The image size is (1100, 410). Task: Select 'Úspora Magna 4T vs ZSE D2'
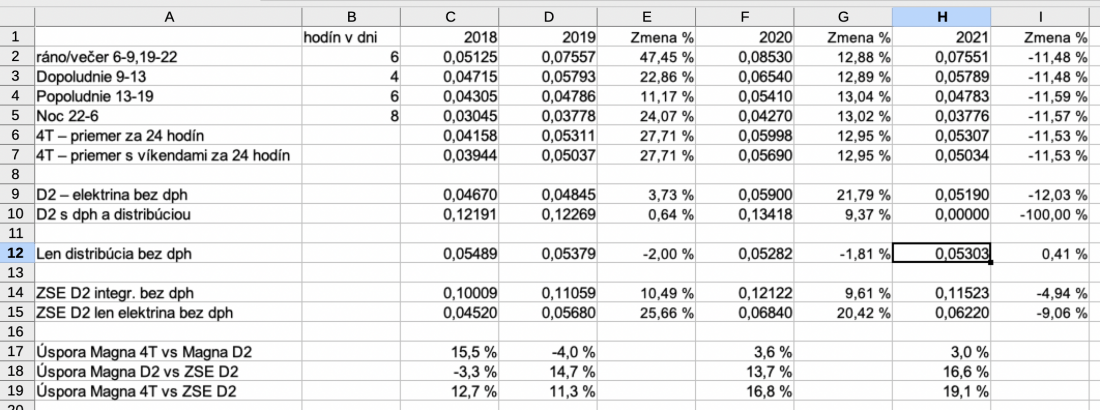(168, 390)
